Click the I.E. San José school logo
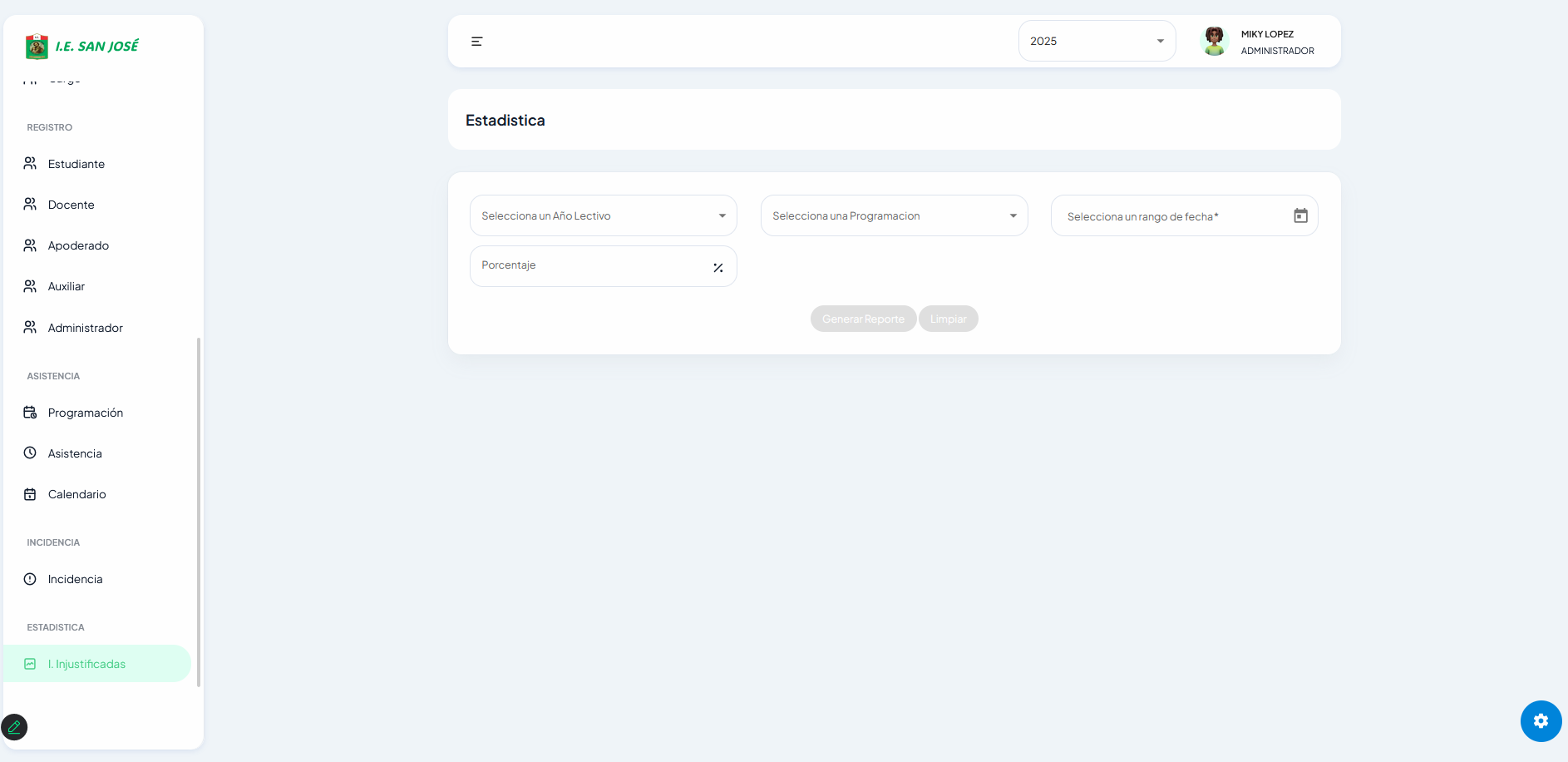The width and height of the screenshot is (1568, 762). pyautogui.click(x=37, y=47)
